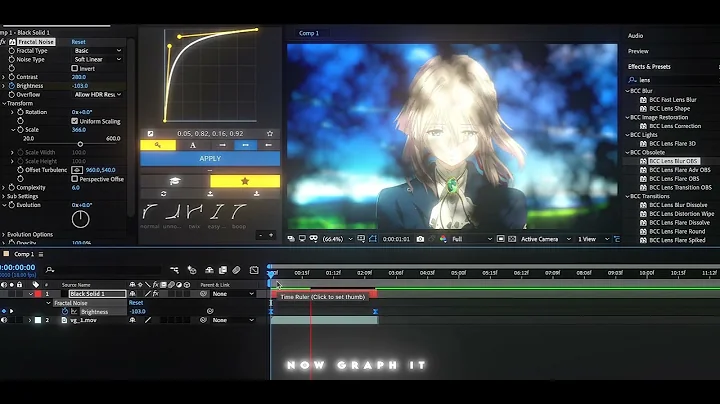Choose the 'twix' curve preset
Screen dimensions: 720x404
pyautogui.click(x=194, y=215)
